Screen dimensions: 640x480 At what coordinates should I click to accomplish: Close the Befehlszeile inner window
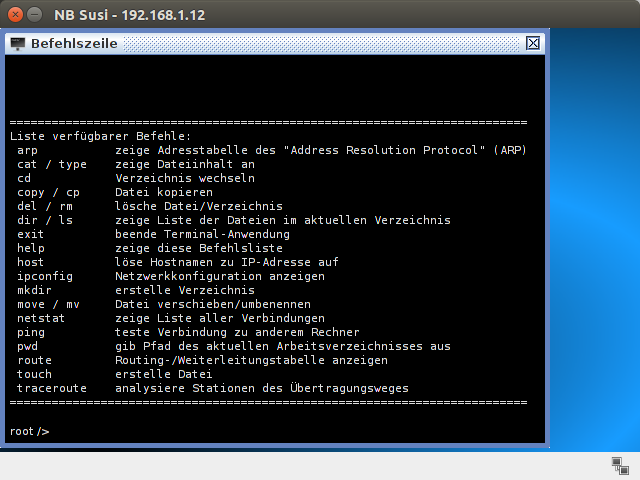[533, 43]
